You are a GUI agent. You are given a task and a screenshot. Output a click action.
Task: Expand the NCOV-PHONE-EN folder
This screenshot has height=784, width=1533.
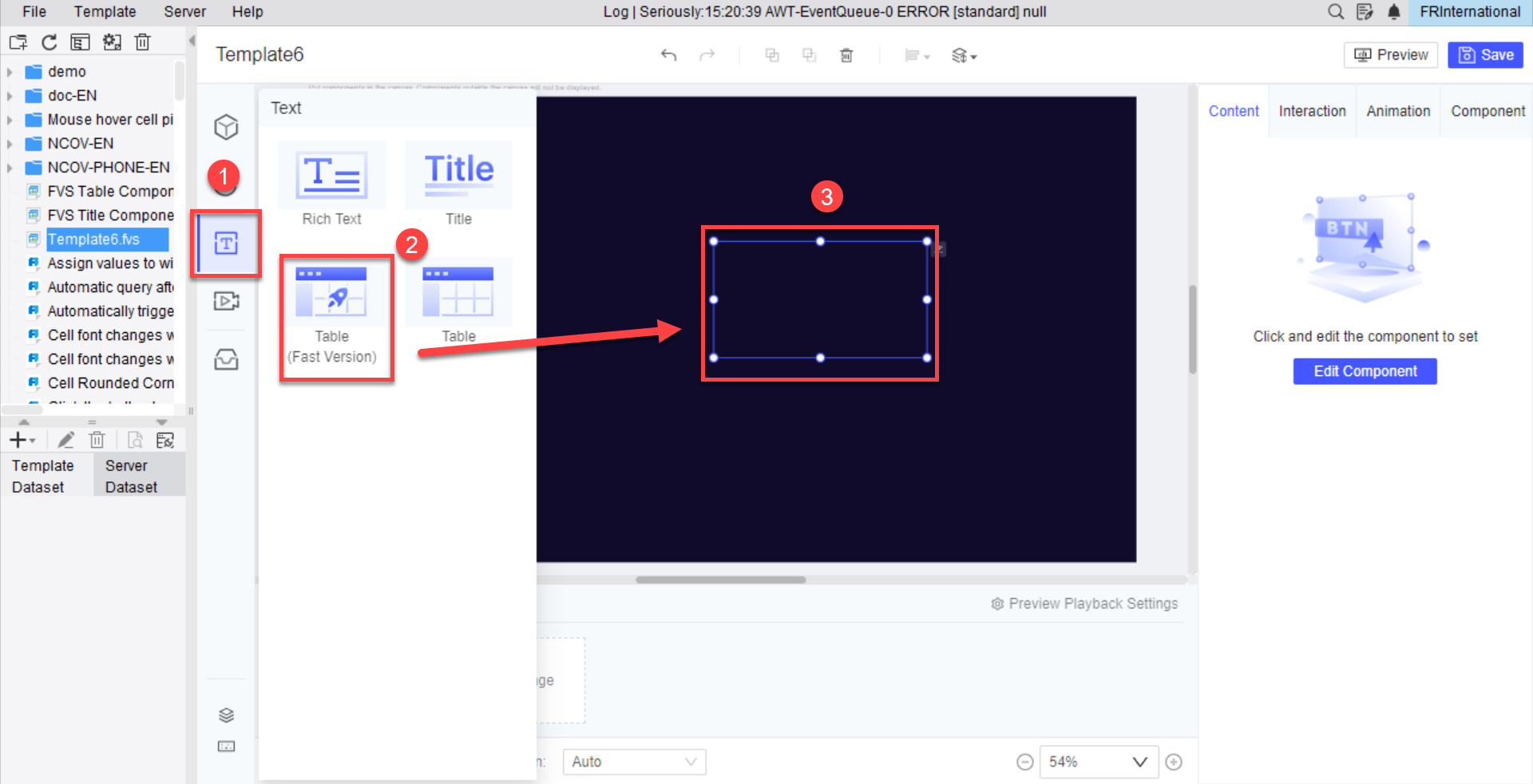pyautogui.click(x=10, y=168)
